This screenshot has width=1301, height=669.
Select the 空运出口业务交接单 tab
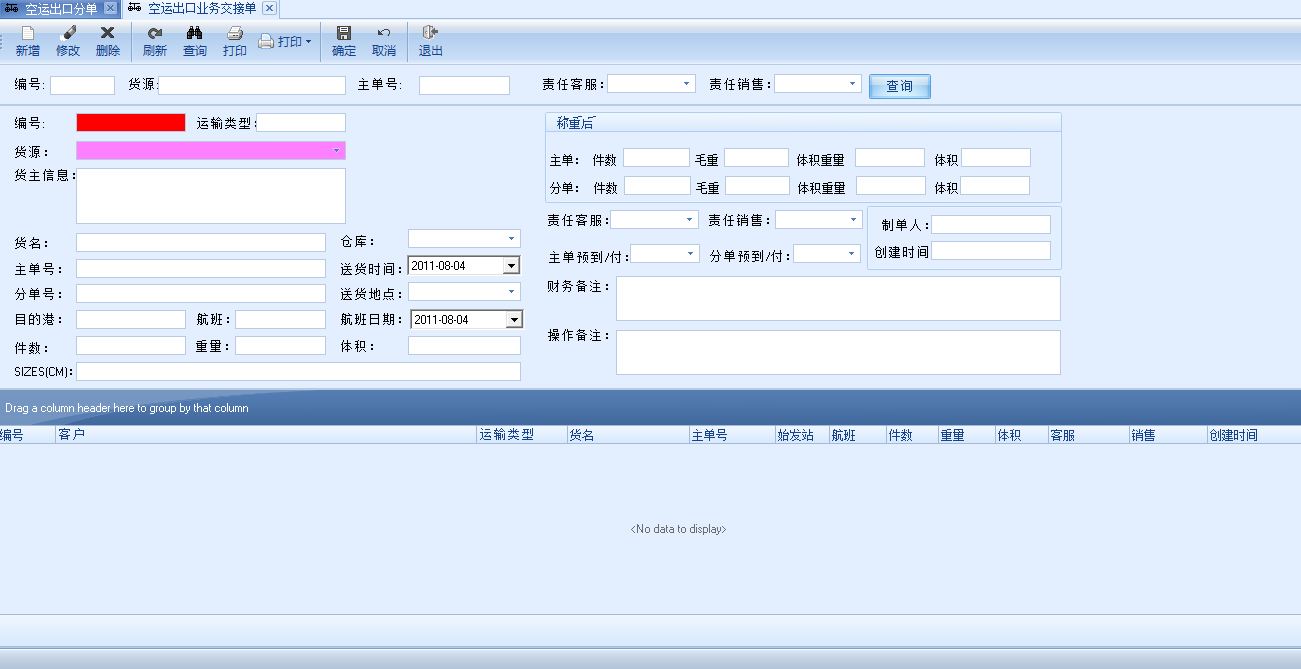[x=201, y=9]
